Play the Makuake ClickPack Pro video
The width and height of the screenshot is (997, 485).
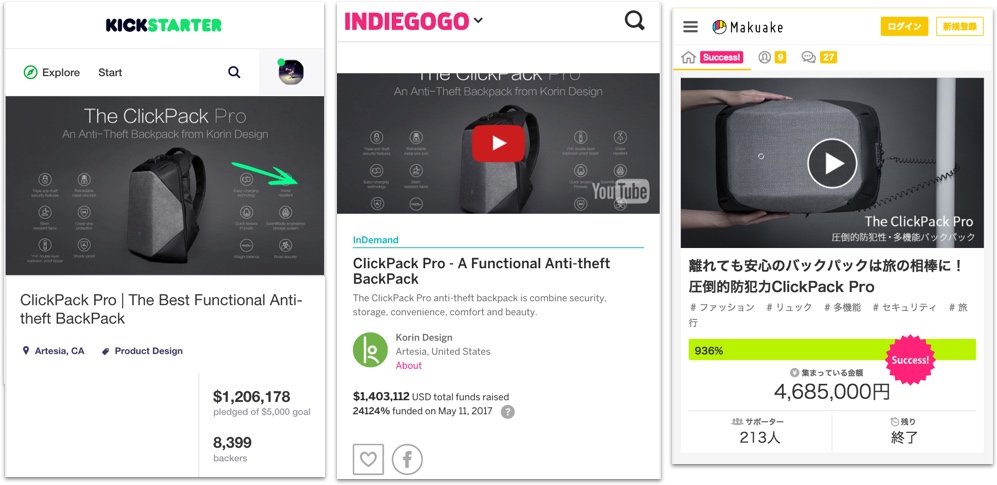coord(832,163)
